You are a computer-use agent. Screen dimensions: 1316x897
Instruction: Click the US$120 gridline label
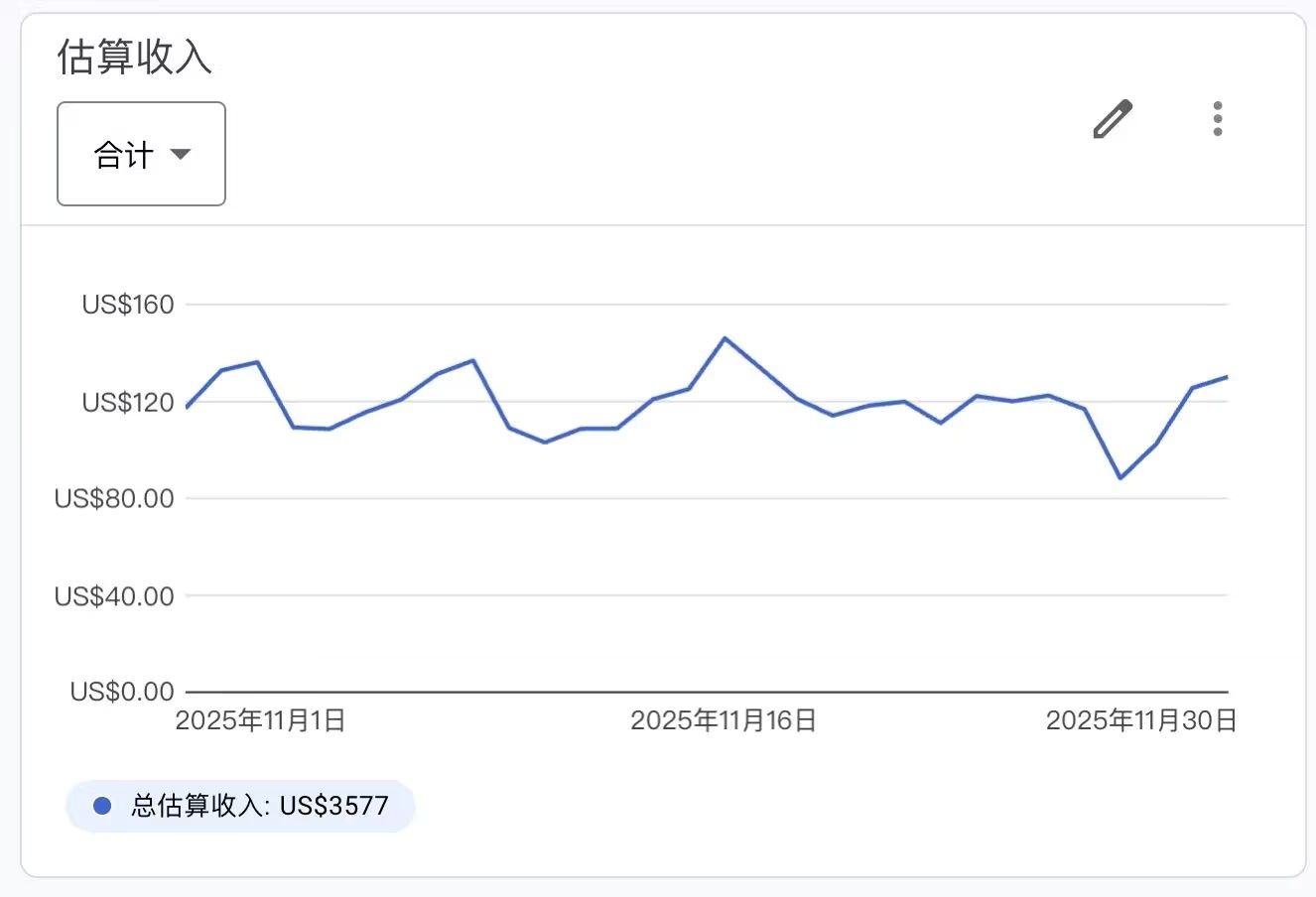pyautogui.click(x=127, y=403)
